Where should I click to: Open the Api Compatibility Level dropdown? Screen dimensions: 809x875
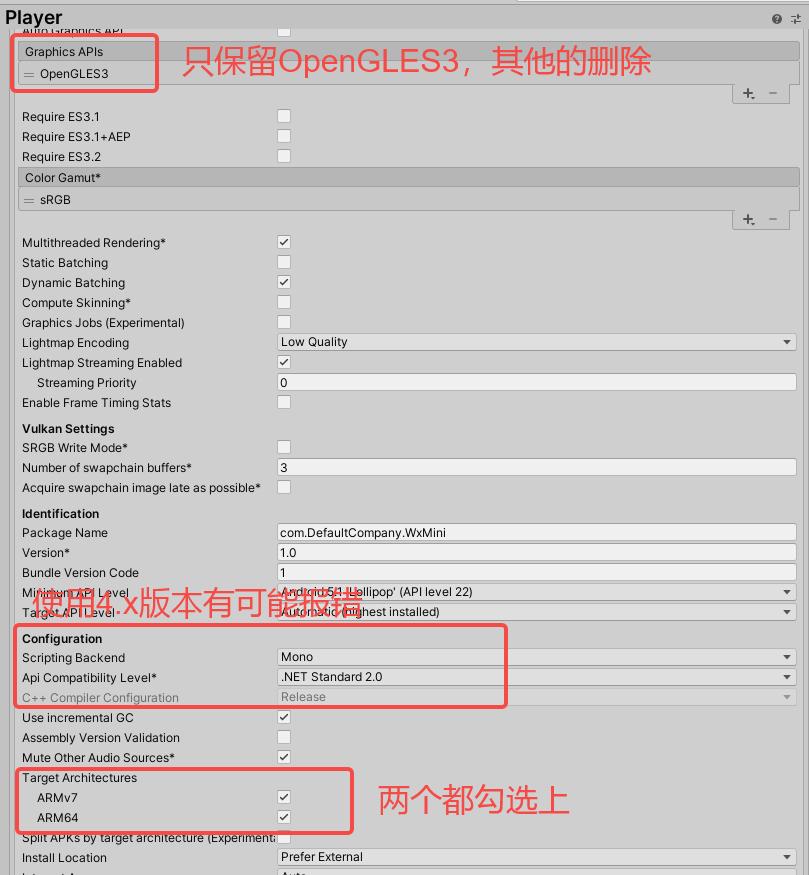pyautogui.click(x=537, y=677)
